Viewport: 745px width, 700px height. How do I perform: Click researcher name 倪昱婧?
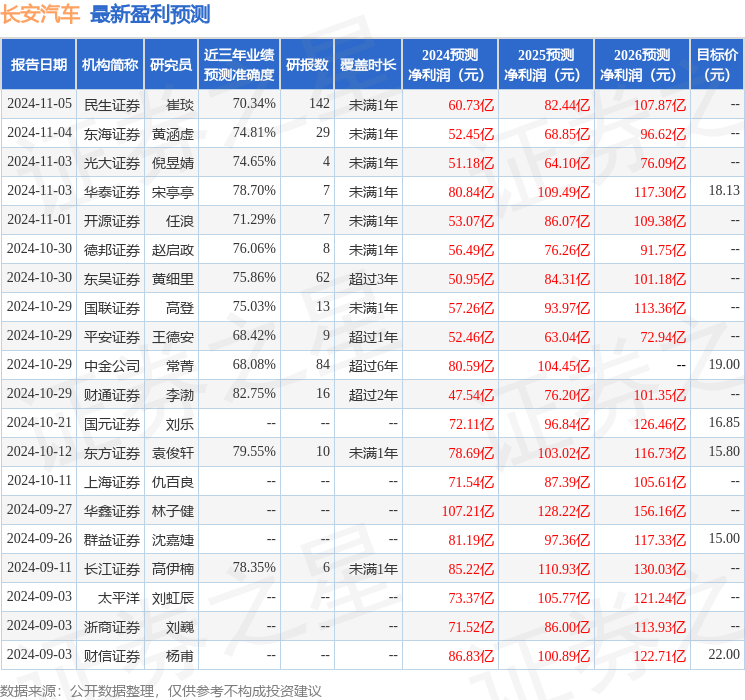pyautogui.click(x=172, y=163)
